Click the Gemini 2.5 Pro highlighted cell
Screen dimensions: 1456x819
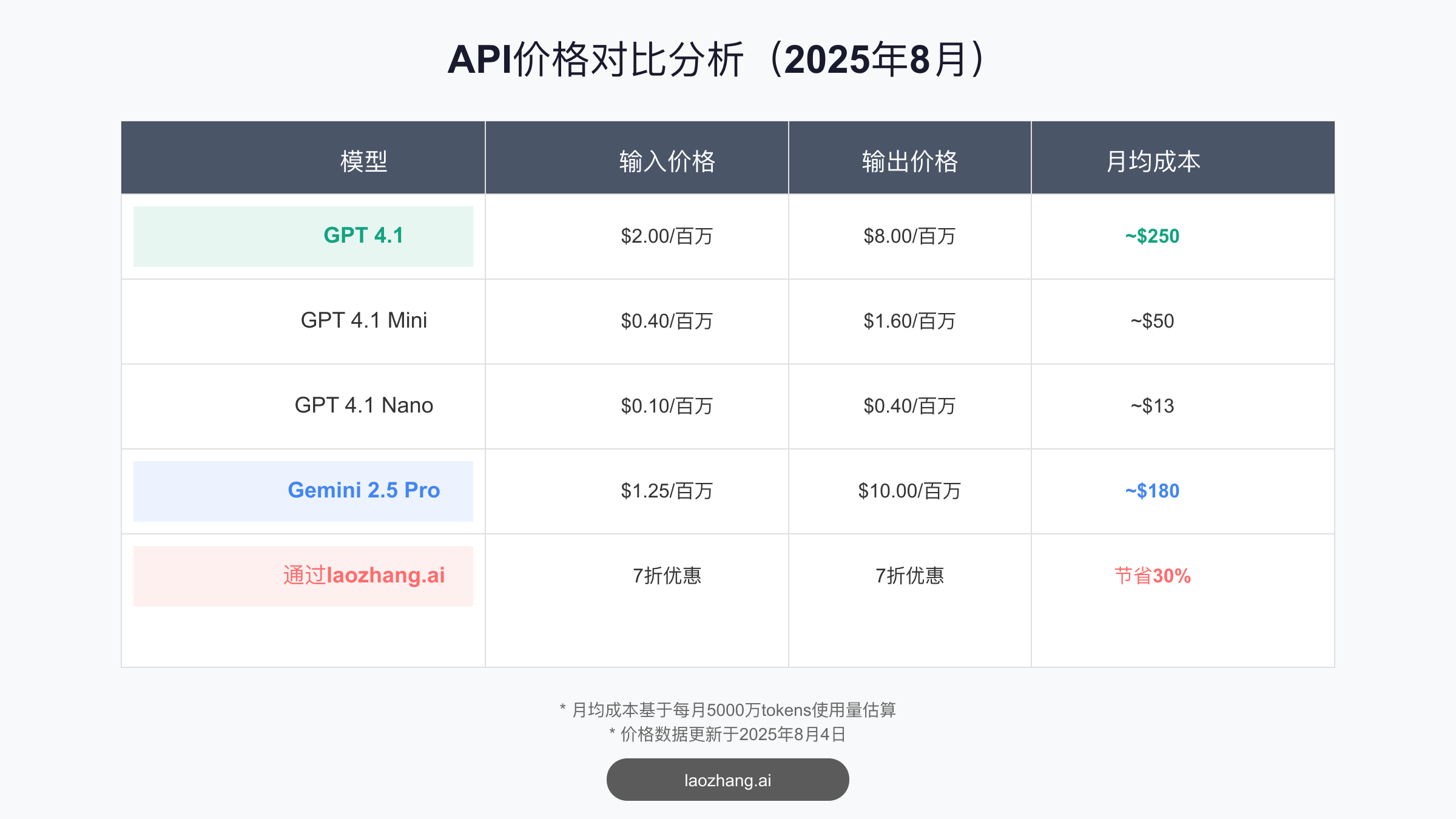tap(303, 491)
